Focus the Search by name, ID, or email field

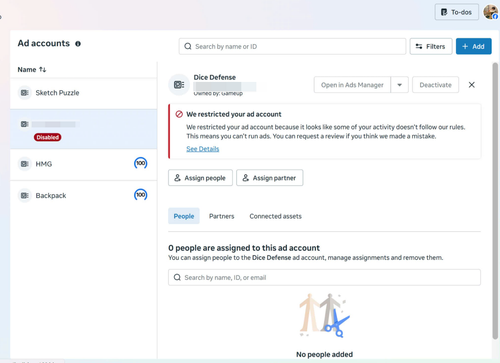(x=324, y=277)
